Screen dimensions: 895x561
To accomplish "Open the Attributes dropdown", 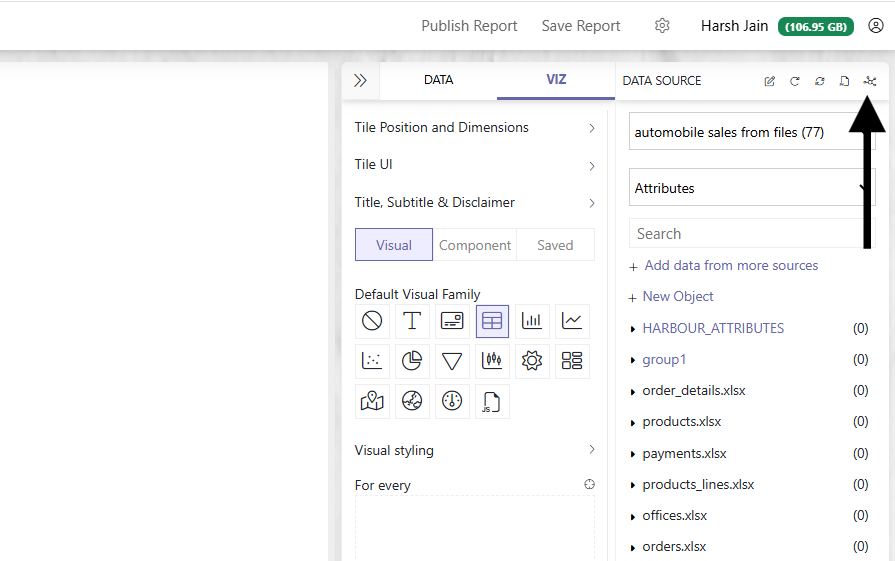I will 752,188.
